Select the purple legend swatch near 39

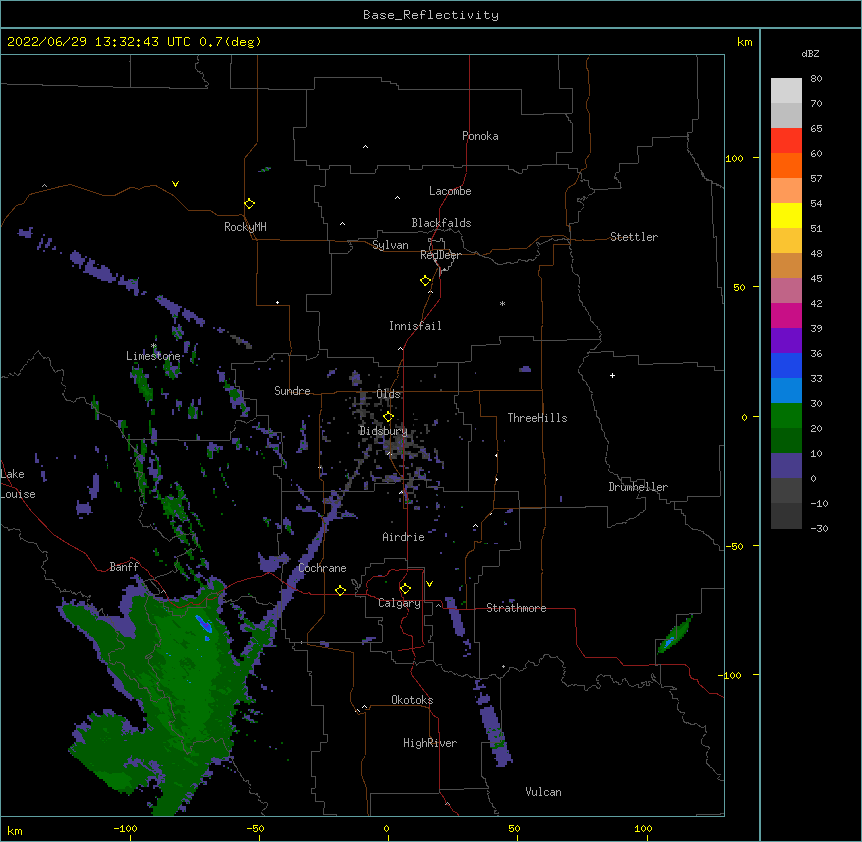pos(786,341)
